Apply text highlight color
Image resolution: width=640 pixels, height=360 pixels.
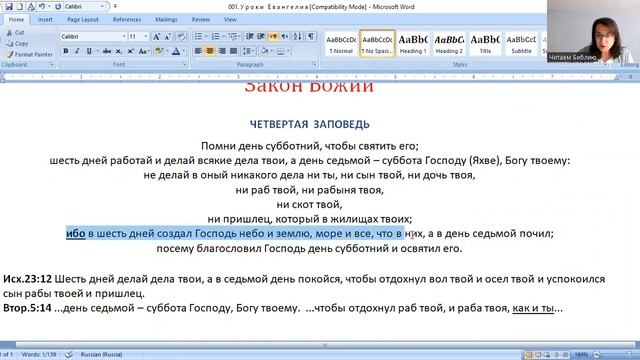click(159, 51)
